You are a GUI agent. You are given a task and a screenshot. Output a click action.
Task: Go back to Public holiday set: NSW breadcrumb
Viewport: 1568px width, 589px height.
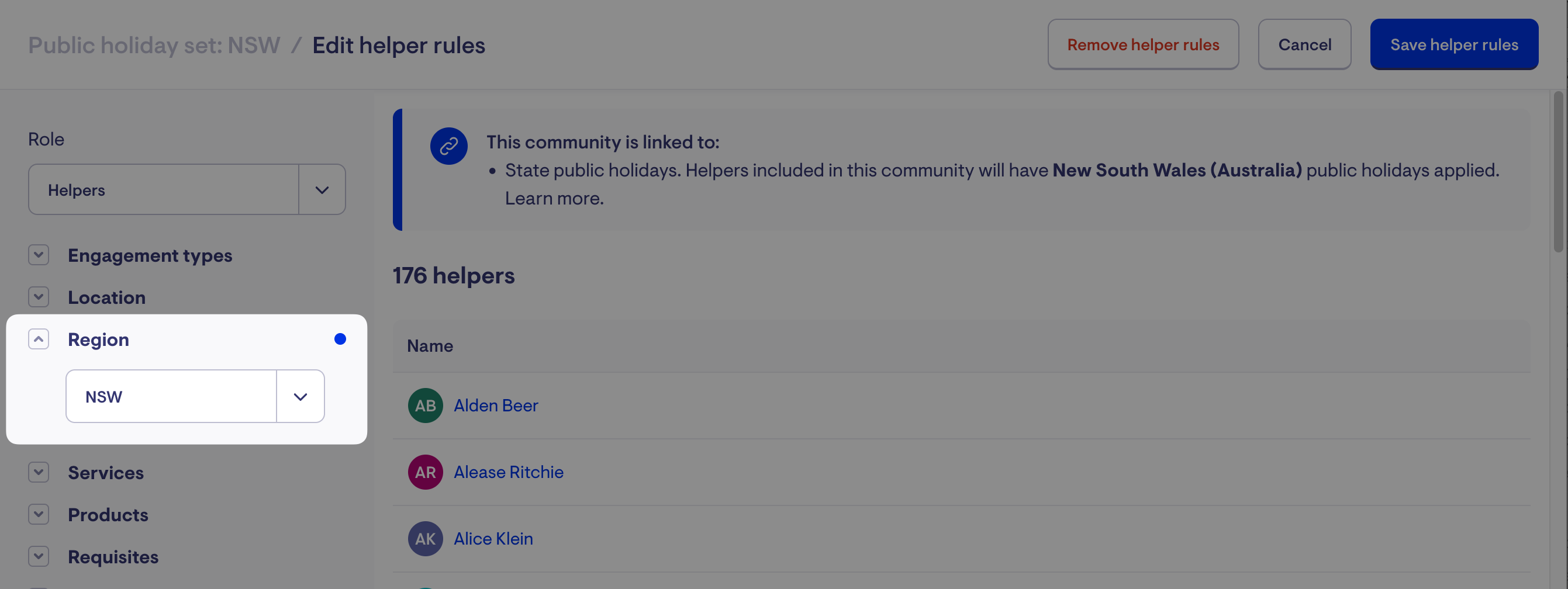[x=154, y=46]
